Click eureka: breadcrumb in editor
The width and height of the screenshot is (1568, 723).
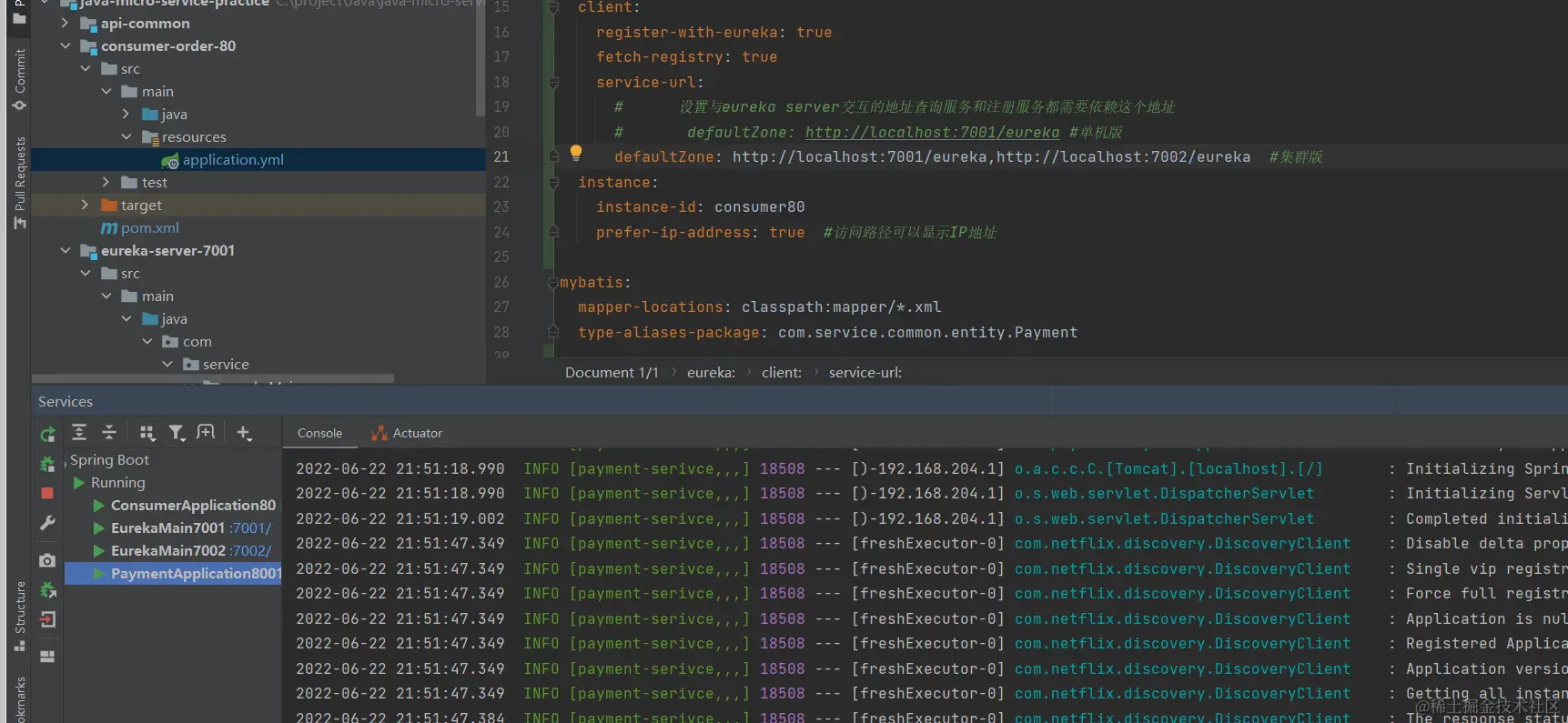(712, 373)
